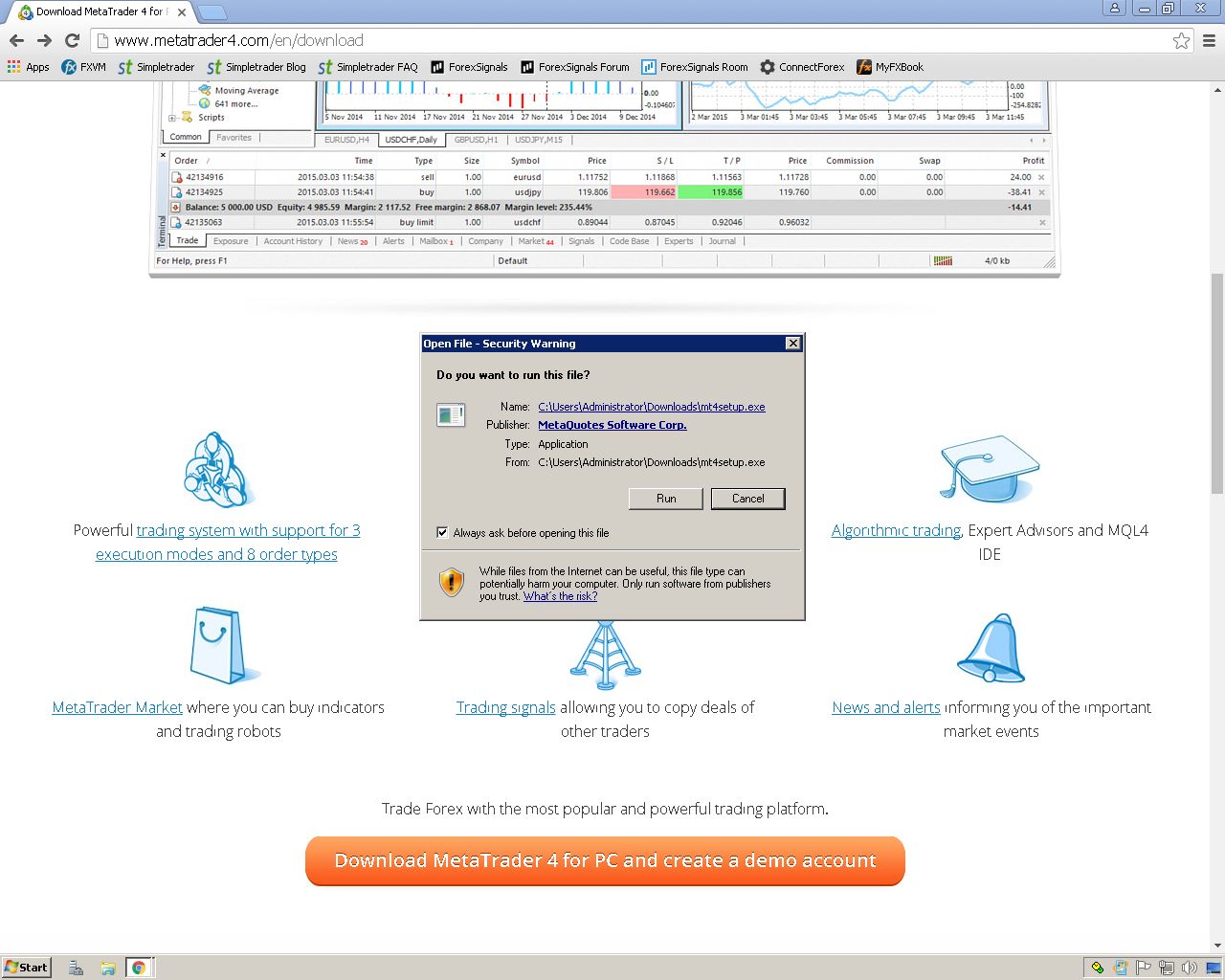
Task: Select the Favorites tab in navigator
Action: pos(234,138)
